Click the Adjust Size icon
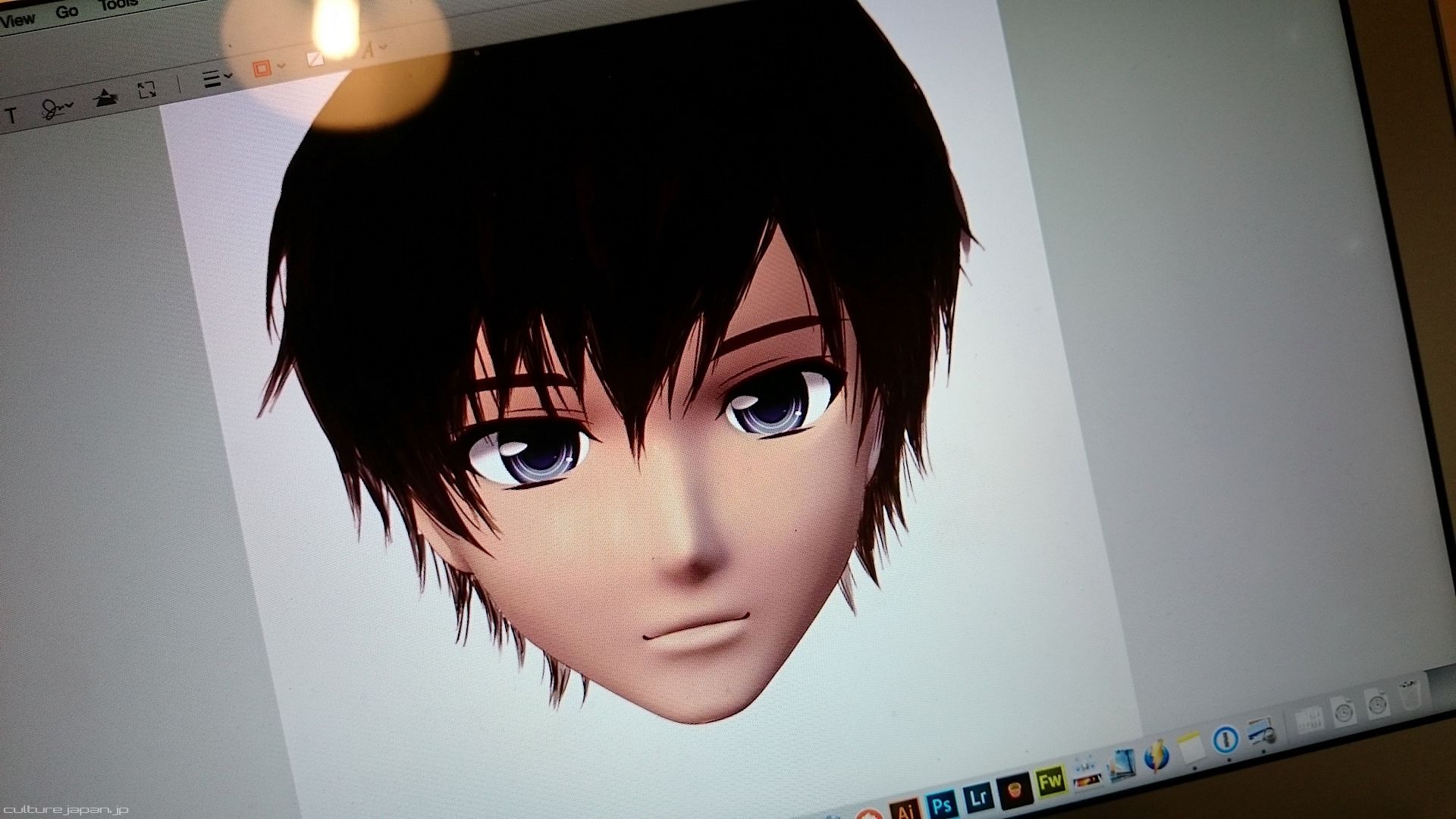This screenshot has width=1456, height=819. click(147, 91)
